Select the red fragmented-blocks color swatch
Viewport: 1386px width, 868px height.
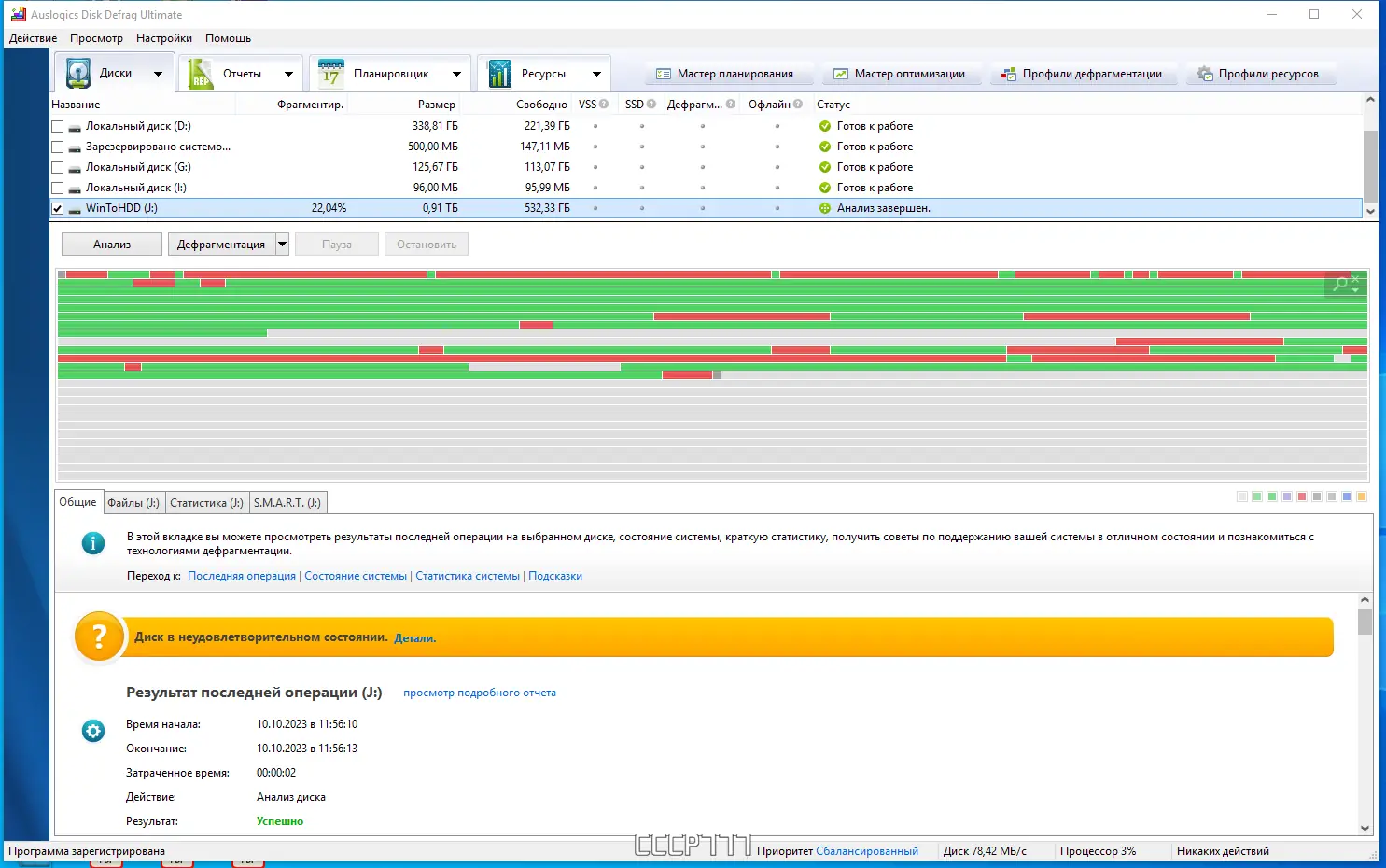click(1302, 497)
